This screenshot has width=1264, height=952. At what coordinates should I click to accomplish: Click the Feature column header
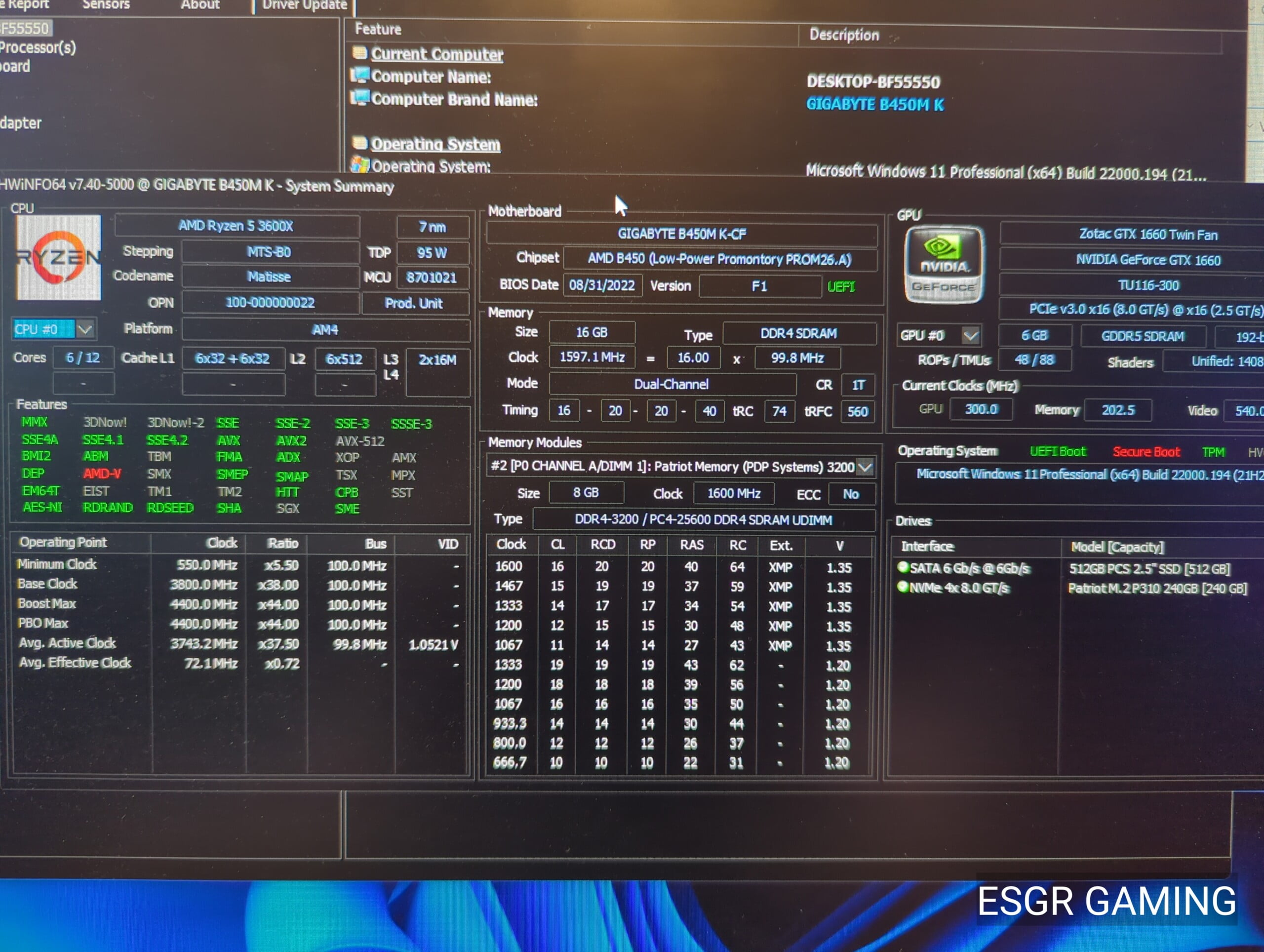click(378, 29)
